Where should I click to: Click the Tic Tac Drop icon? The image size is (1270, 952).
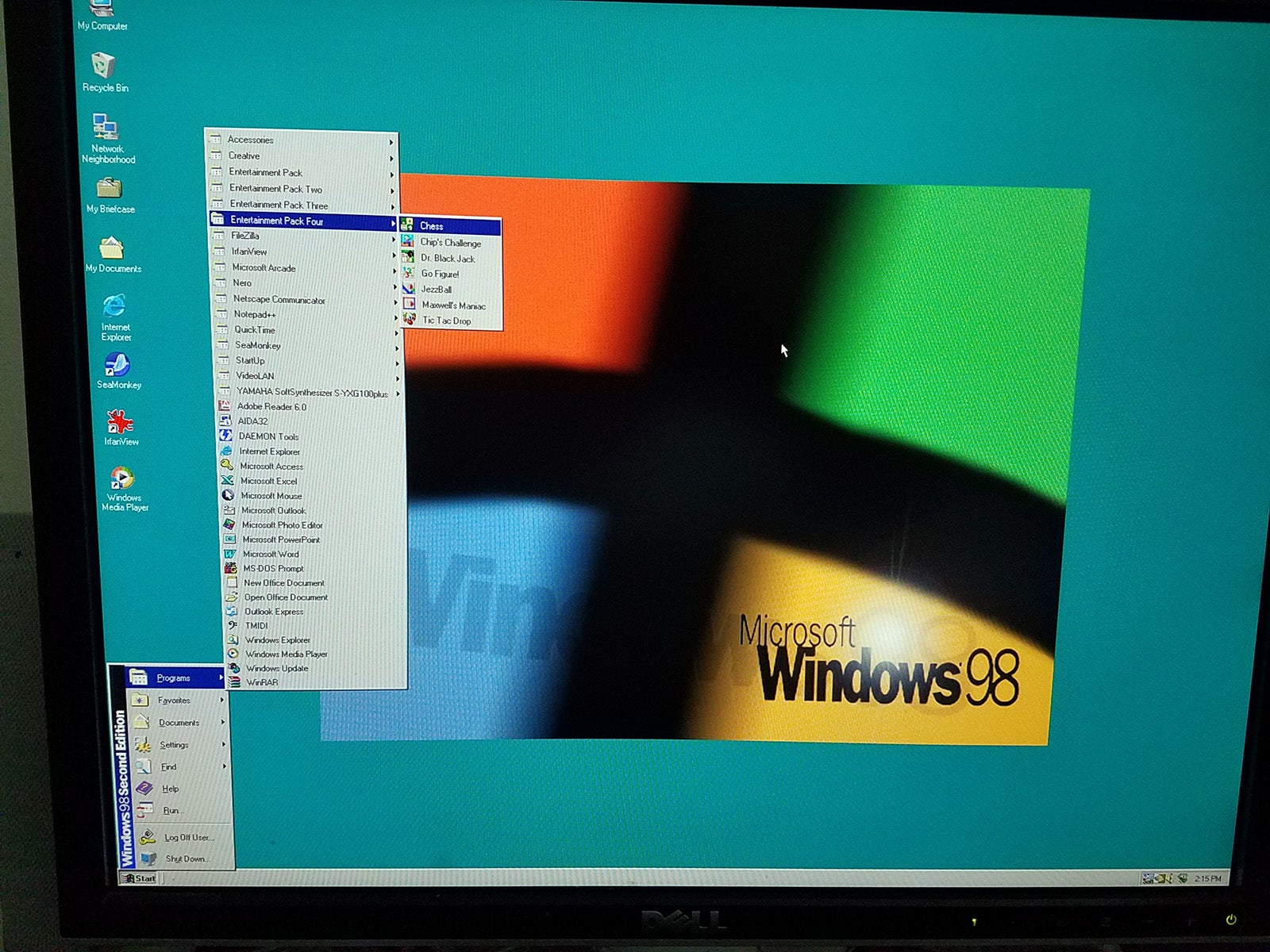(410, 320)
